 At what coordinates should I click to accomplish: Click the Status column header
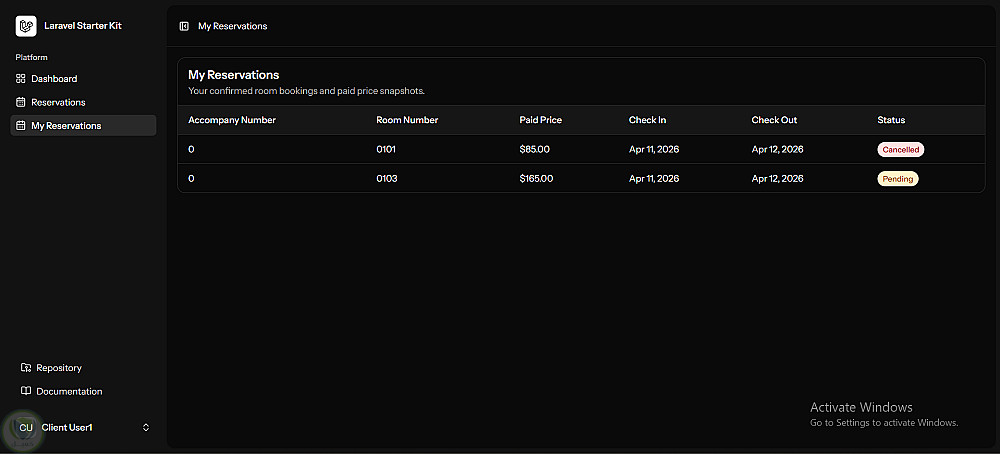[891, 120]
